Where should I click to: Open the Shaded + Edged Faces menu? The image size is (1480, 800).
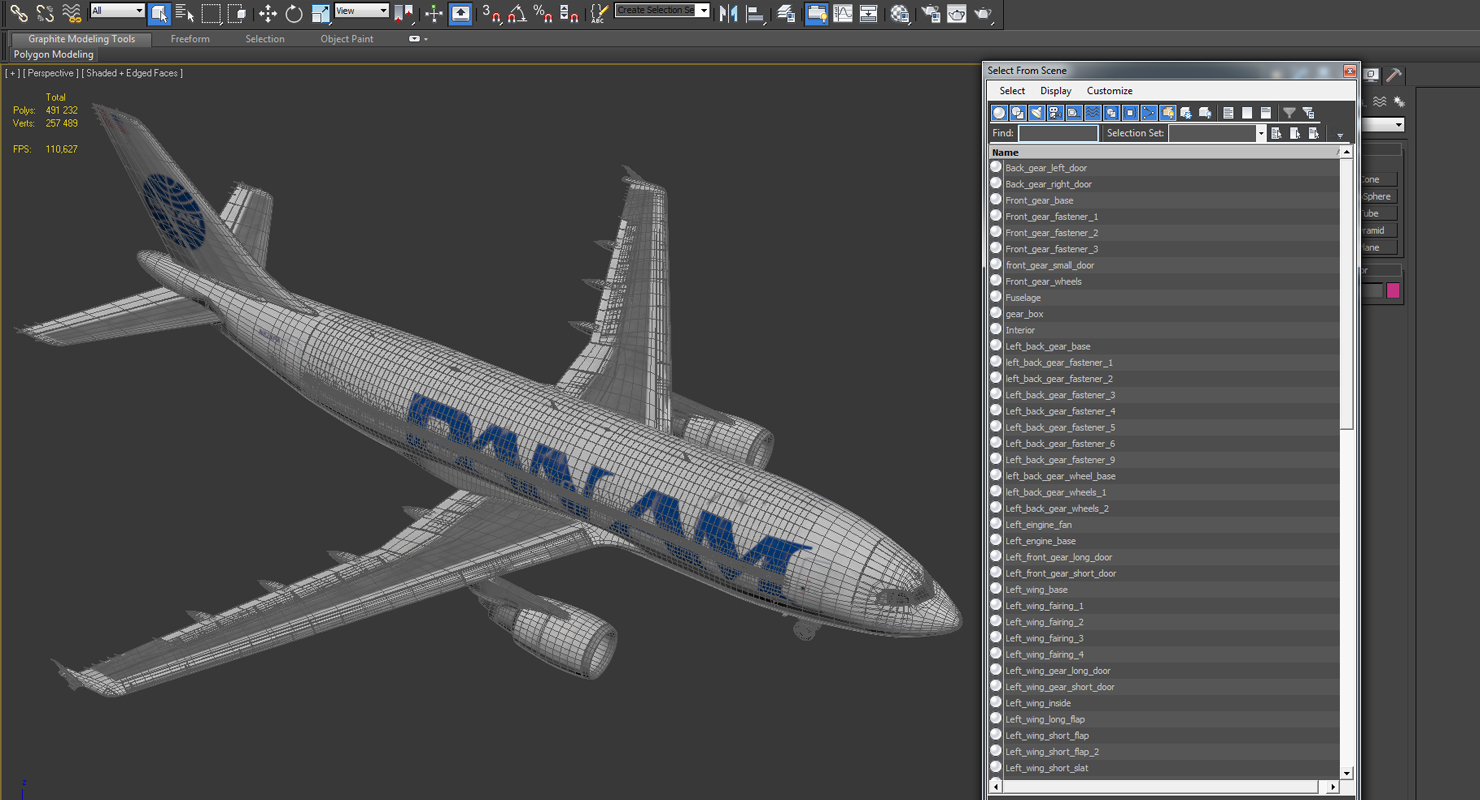pyautogui.click(x=133, y=73)
